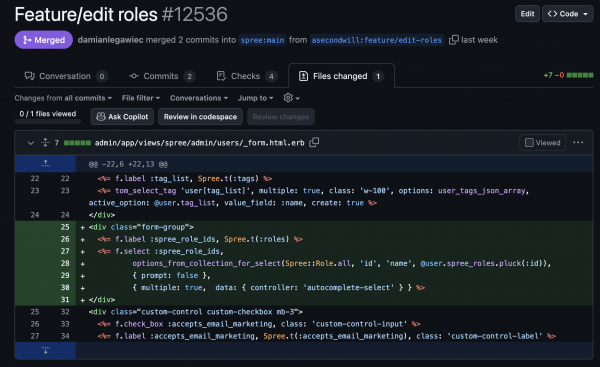Screen dimensions: 600x367
Task: Copy the head branch name icon
Action: pos(453,40)
